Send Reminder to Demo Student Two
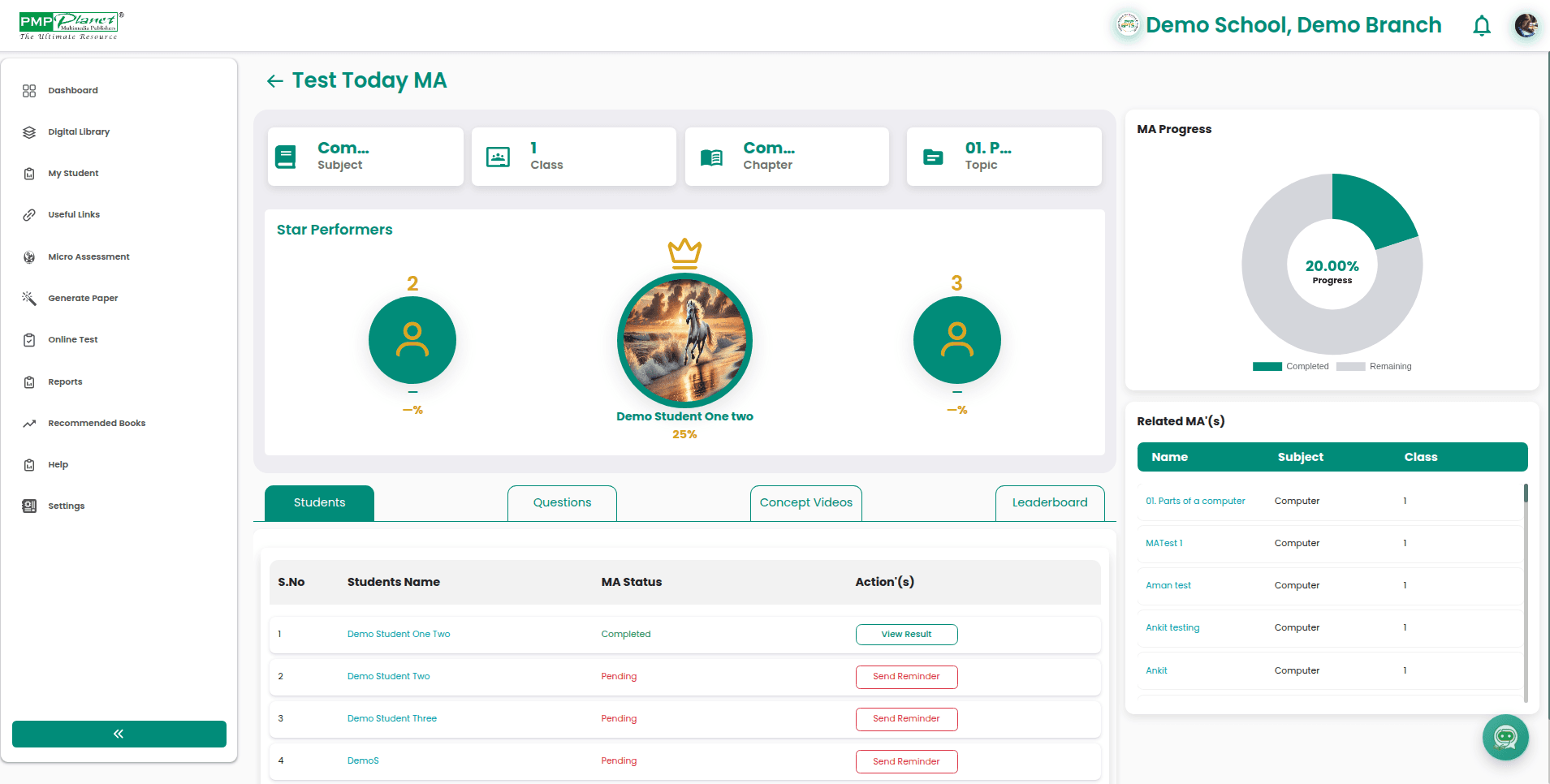 click(907, 677)
